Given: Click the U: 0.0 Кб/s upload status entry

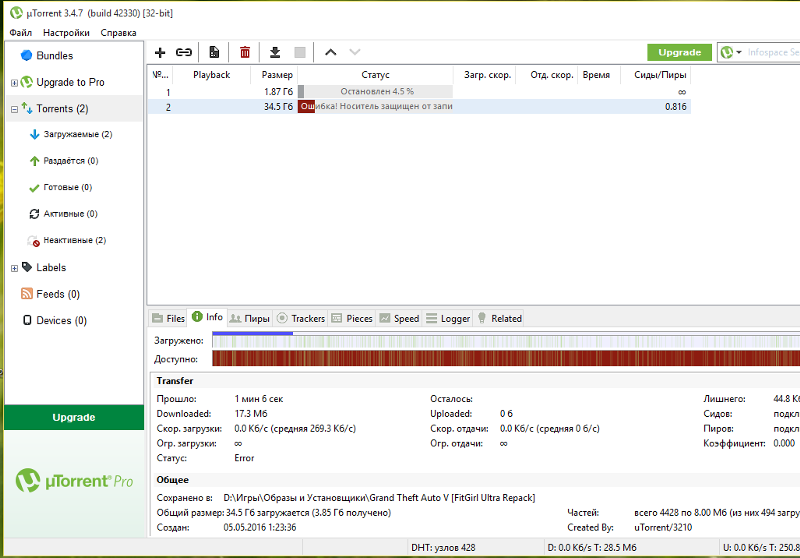Looking at the screenshot, I should 761,548.
